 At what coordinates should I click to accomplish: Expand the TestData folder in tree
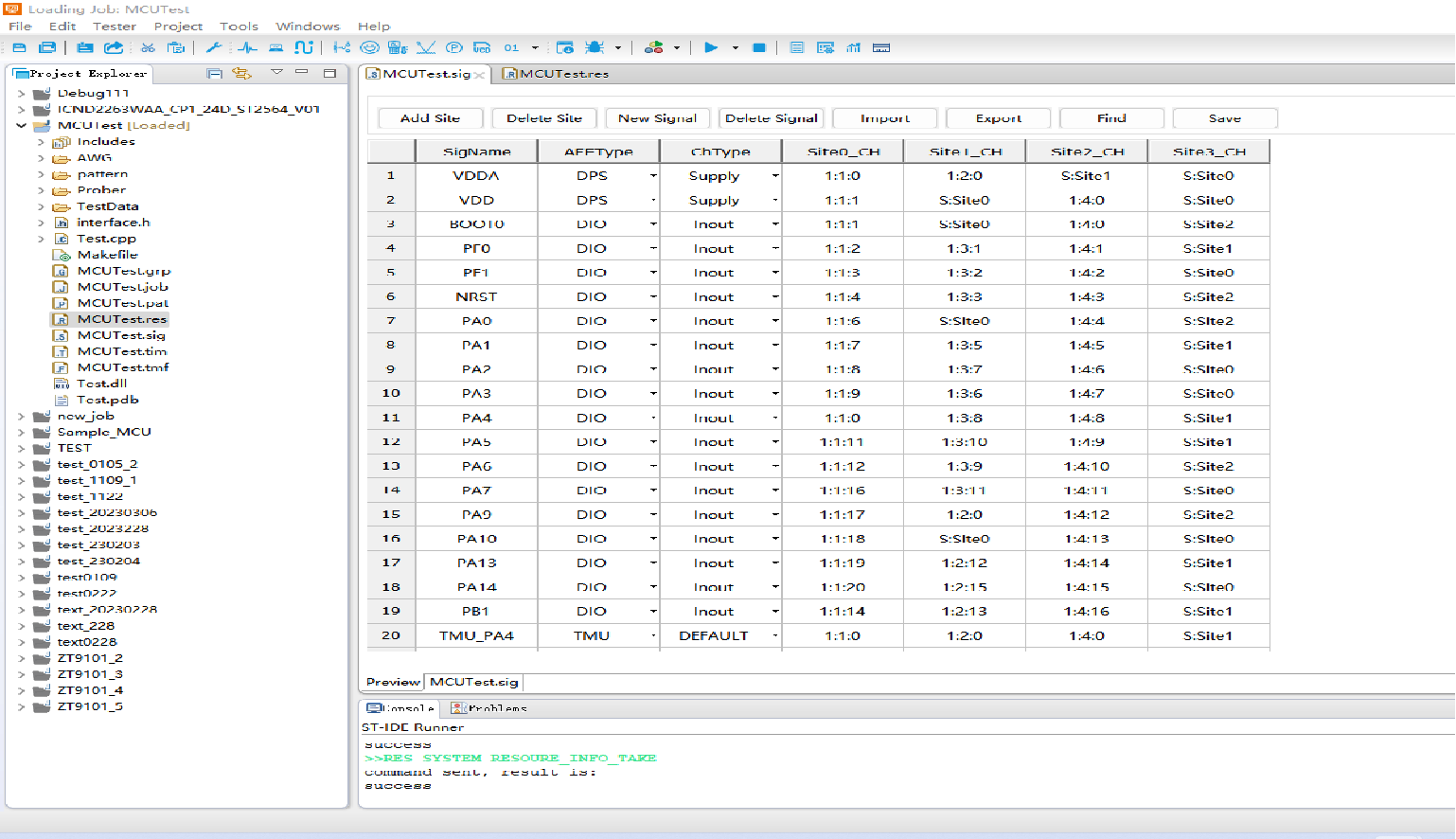[x=41, y=206]
